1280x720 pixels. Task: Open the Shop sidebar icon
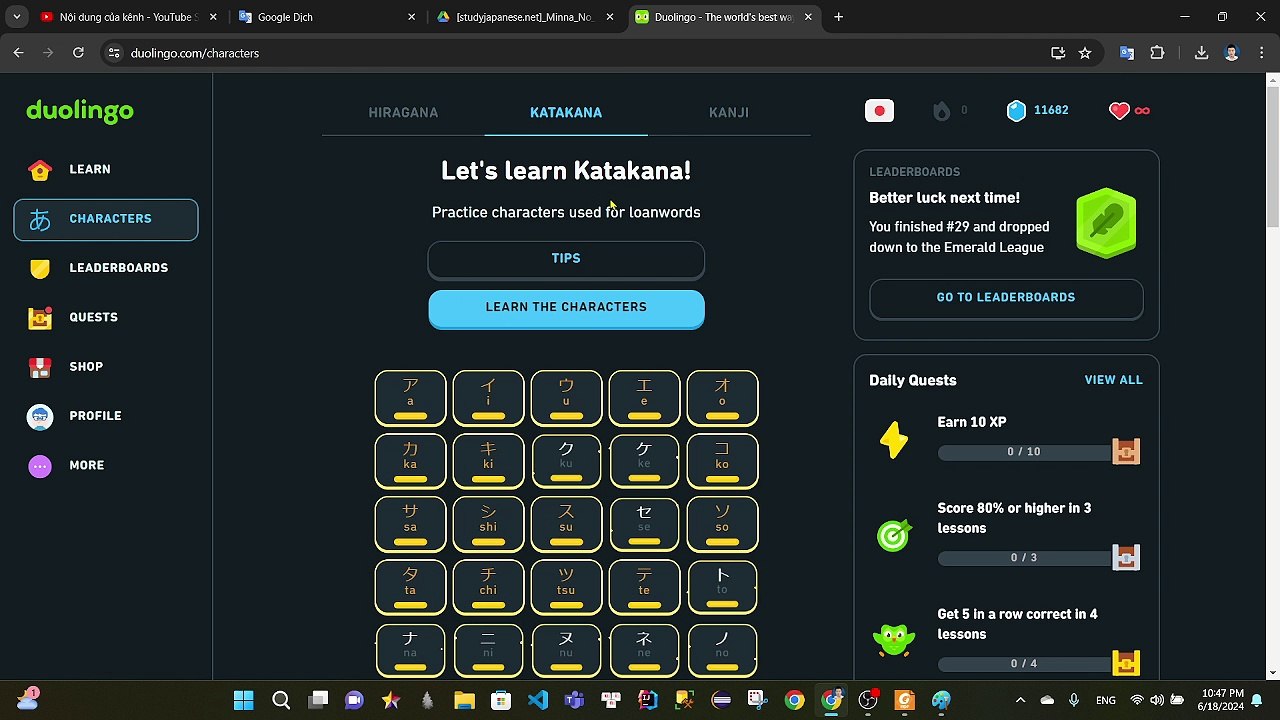point(40,367)
